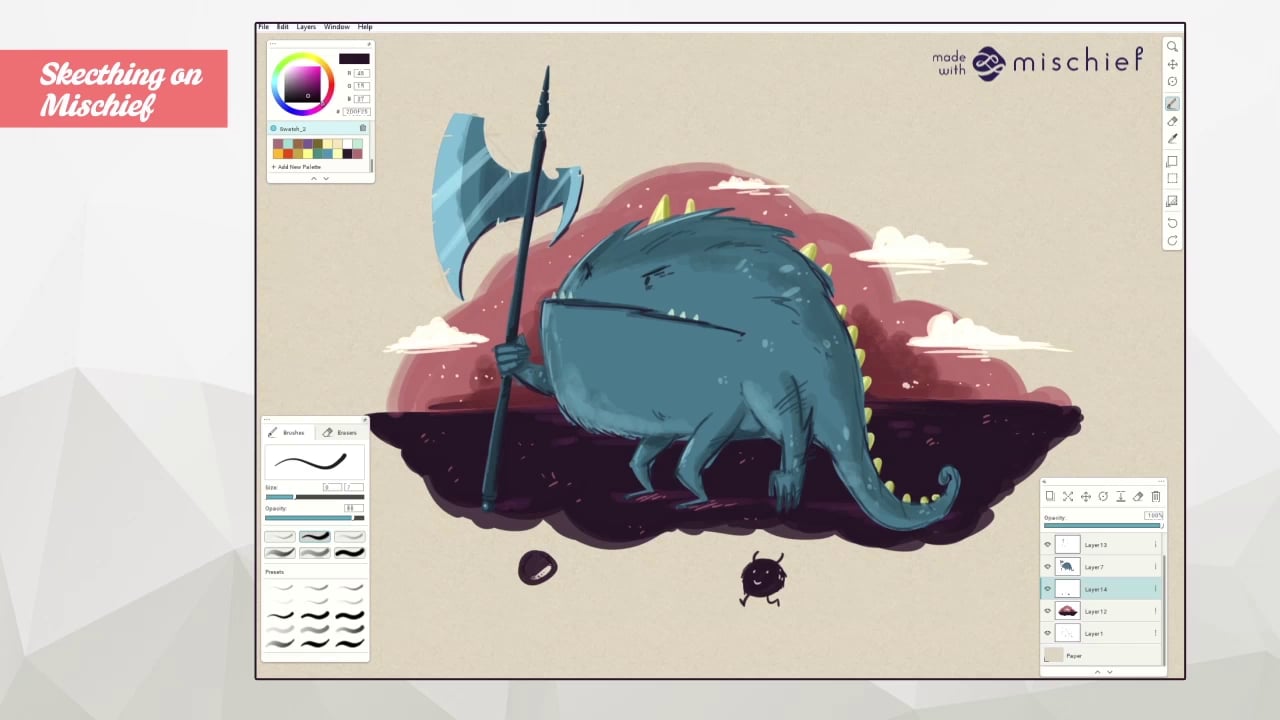Click the Redo arrow icon
Screen dimensions: 1280x720
[x=1172, y=240]
